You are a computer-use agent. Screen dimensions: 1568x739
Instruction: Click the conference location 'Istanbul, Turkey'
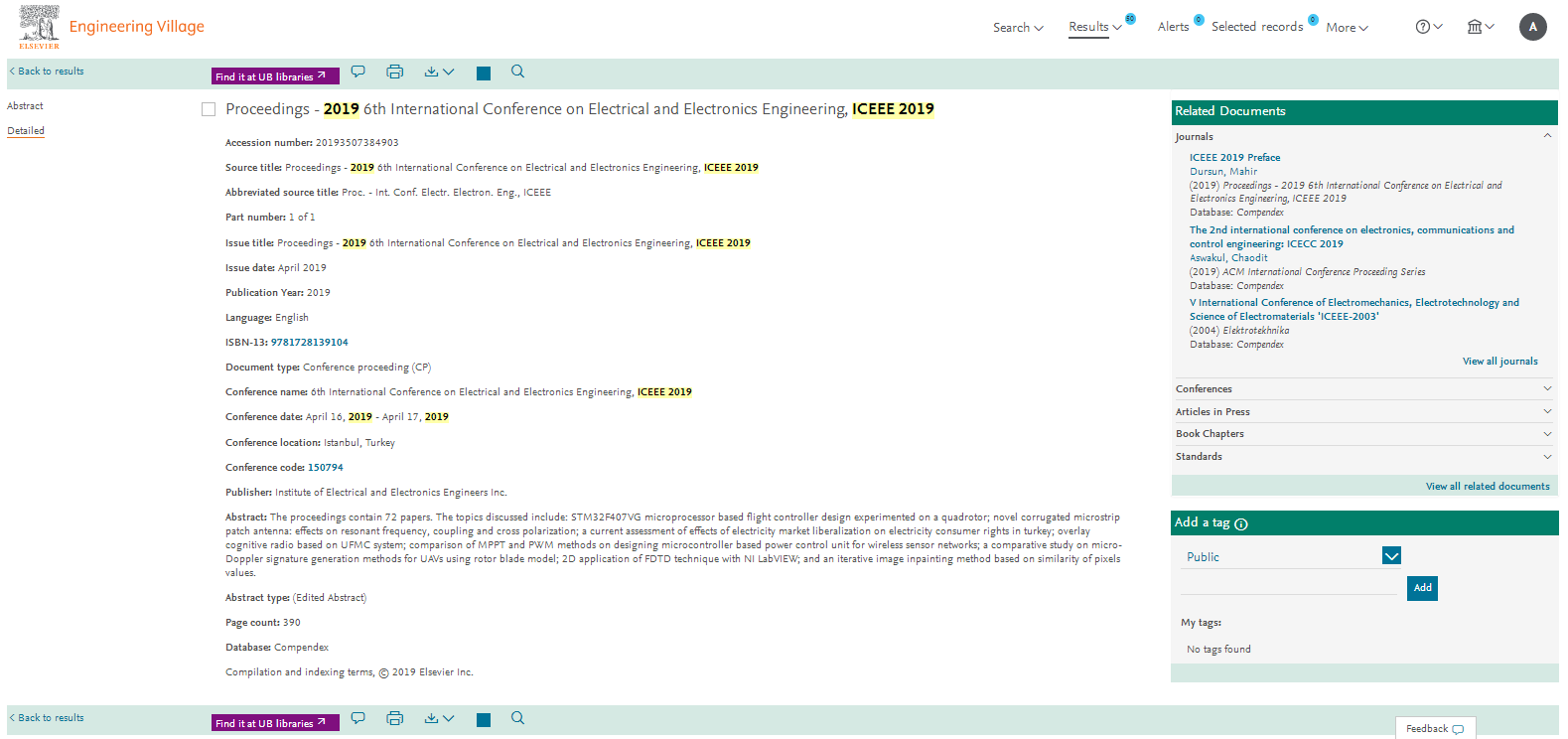pyautogui.click(x=359, y=443)
